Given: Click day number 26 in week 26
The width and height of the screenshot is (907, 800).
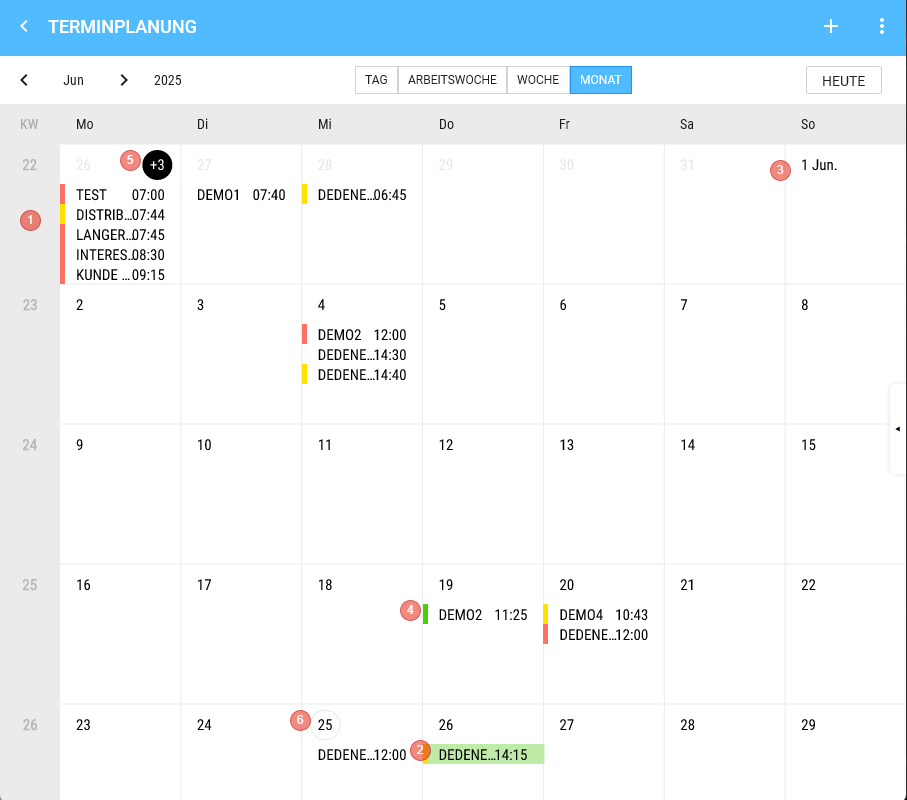Looking at the screenshot, I should (x=446, y=725).
